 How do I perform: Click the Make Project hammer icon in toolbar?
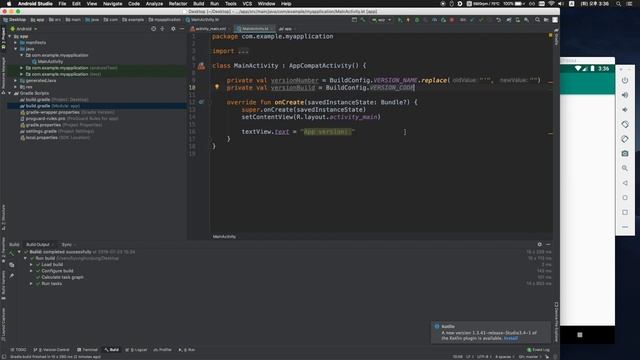coord(362,20)
